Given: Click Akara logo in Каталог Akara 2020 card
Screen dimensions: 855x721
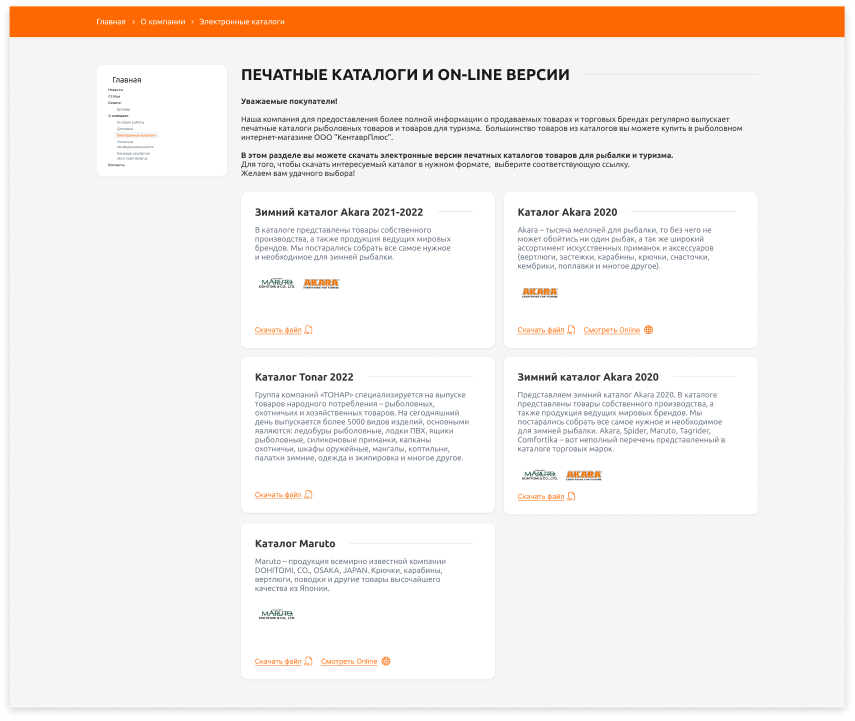Looking at the screenshot, I should (x=540, y=293).
